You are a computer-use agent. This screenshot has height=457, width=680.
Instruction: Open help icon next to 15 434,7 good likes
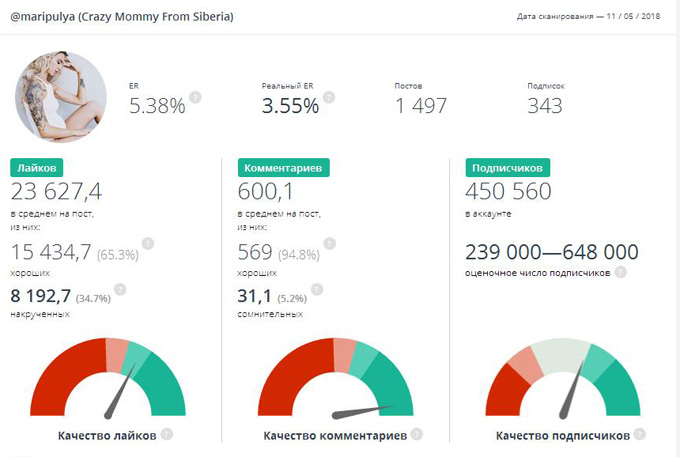click(148, 243)
